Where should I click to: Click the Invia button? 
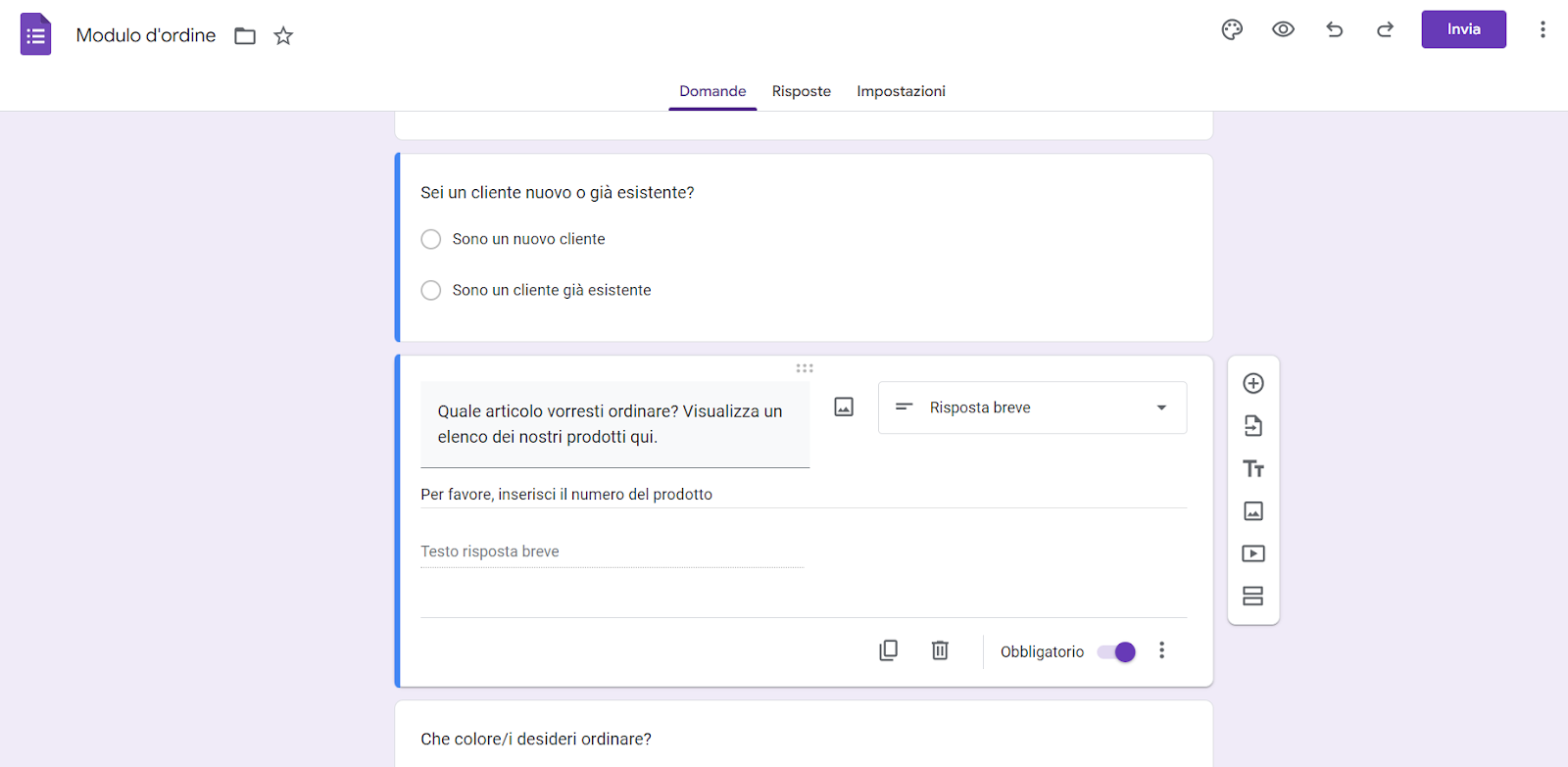coord(1463,29)
